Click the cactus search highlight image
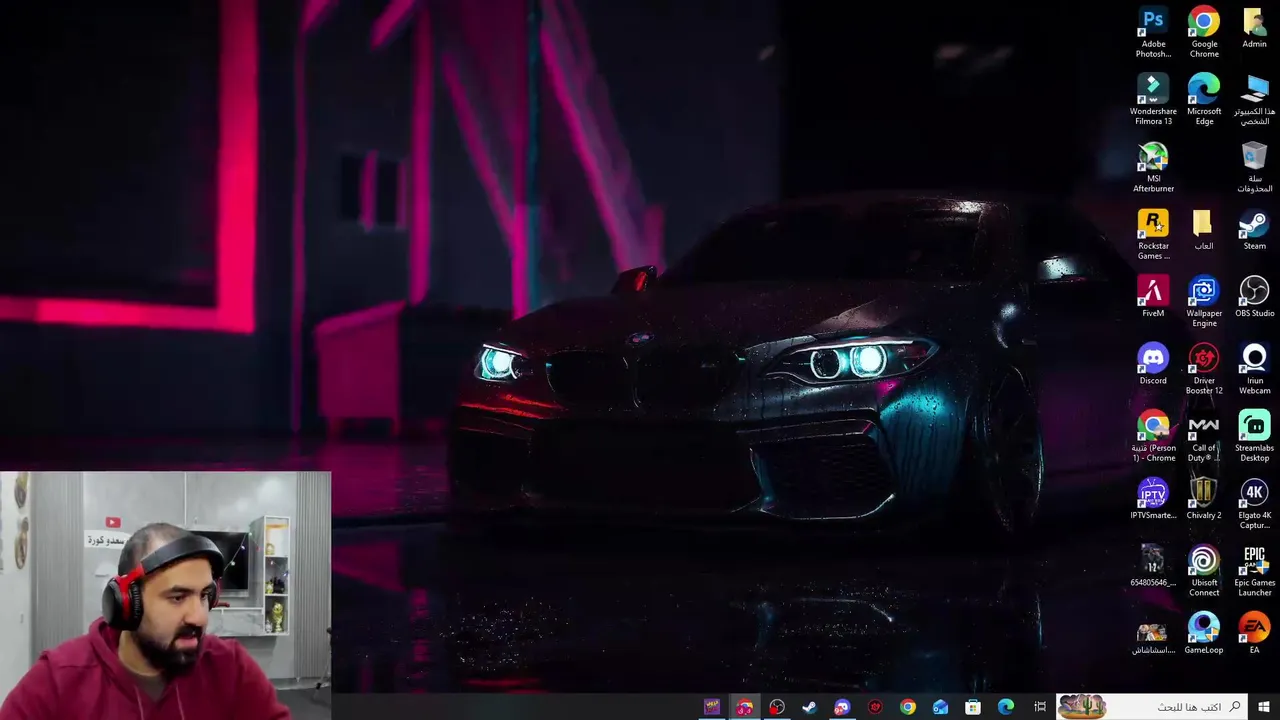Viewport: 1280px width, 720px height. [x=1082, y=707]
